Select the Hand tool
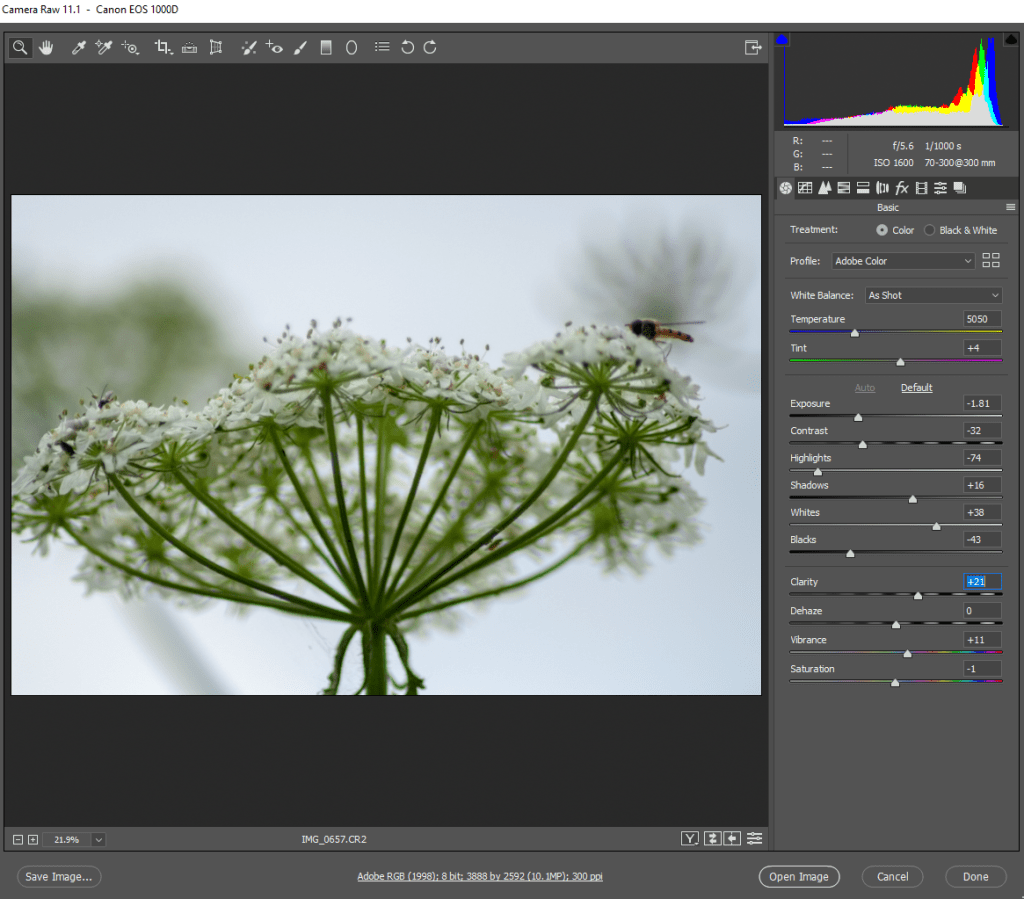This screenshot has width=1024, height=899. pos(46,47)
